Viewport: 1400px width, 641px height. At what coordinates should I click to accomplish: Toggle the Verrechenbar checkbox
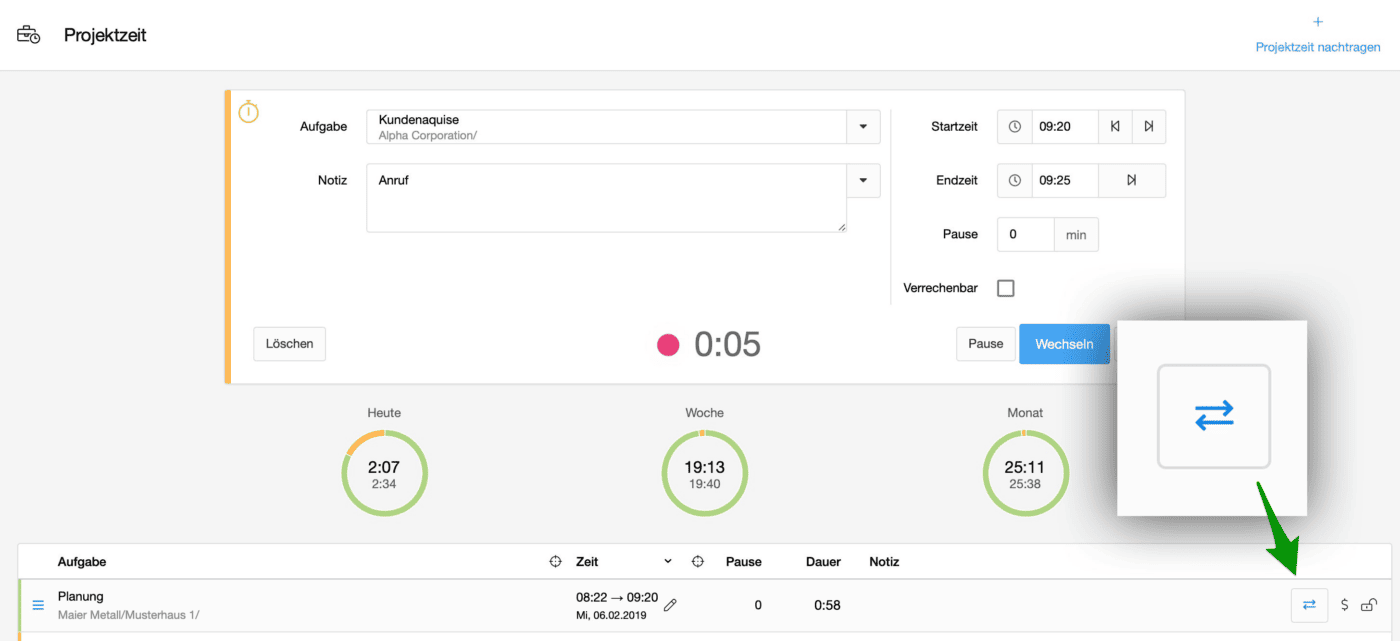point(1006,288)
